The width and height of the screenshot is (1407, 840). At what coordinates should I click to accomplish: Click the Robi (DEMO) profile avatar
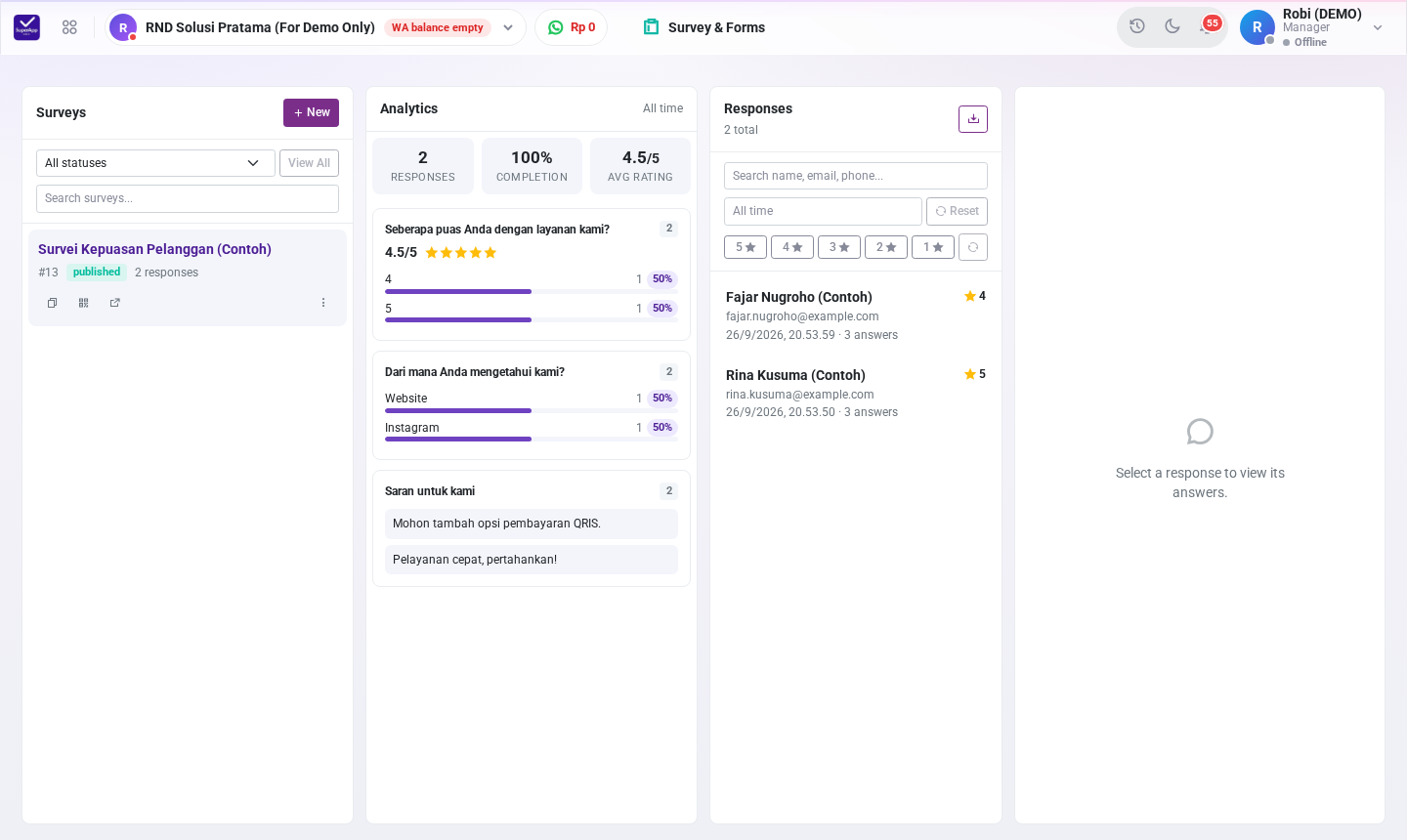click(x=1258, y=27)
